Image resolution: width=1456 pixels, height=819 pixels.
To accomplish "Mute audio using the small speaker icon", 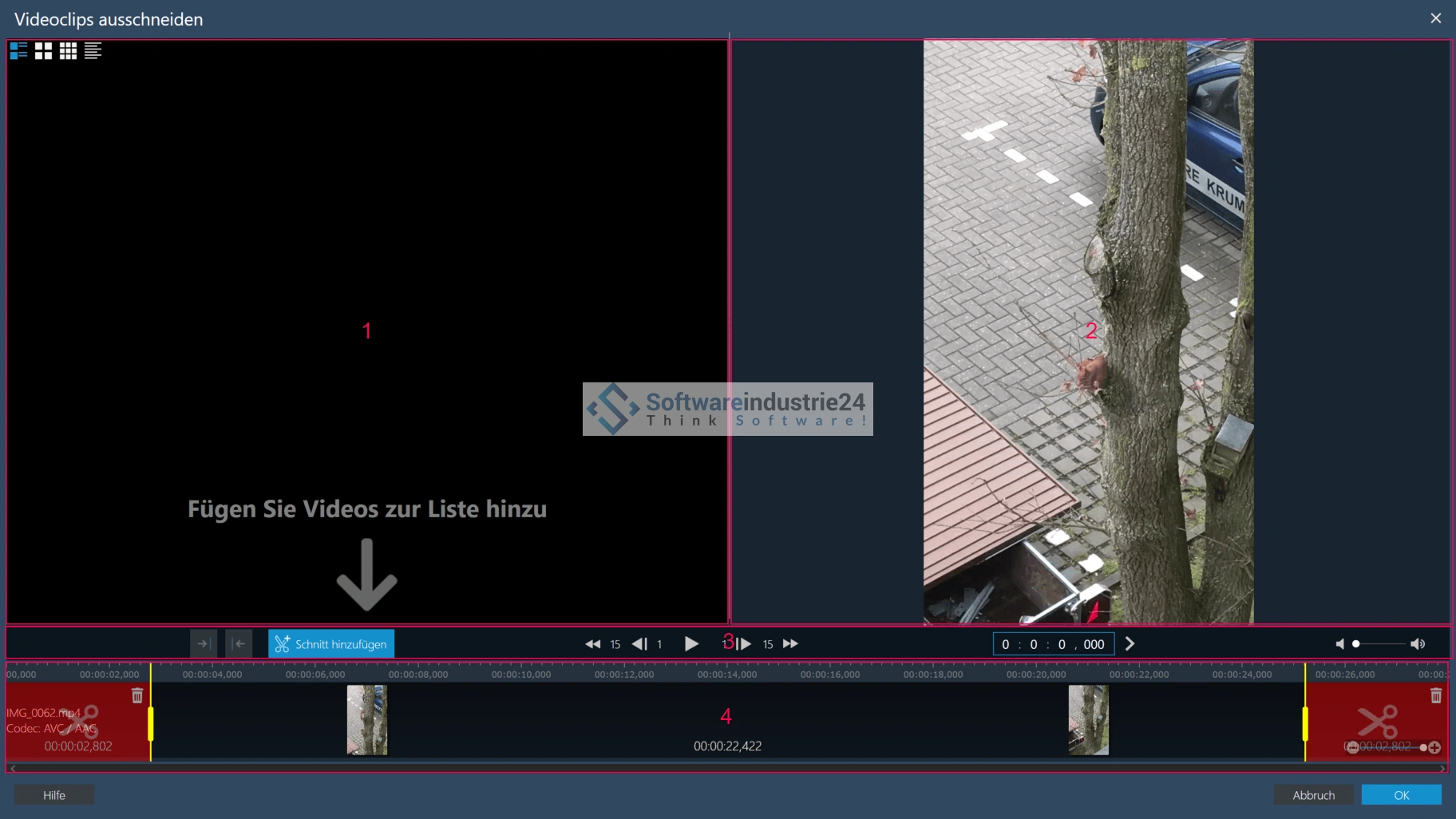I will pyautogui.click(x=1339, y=644).
